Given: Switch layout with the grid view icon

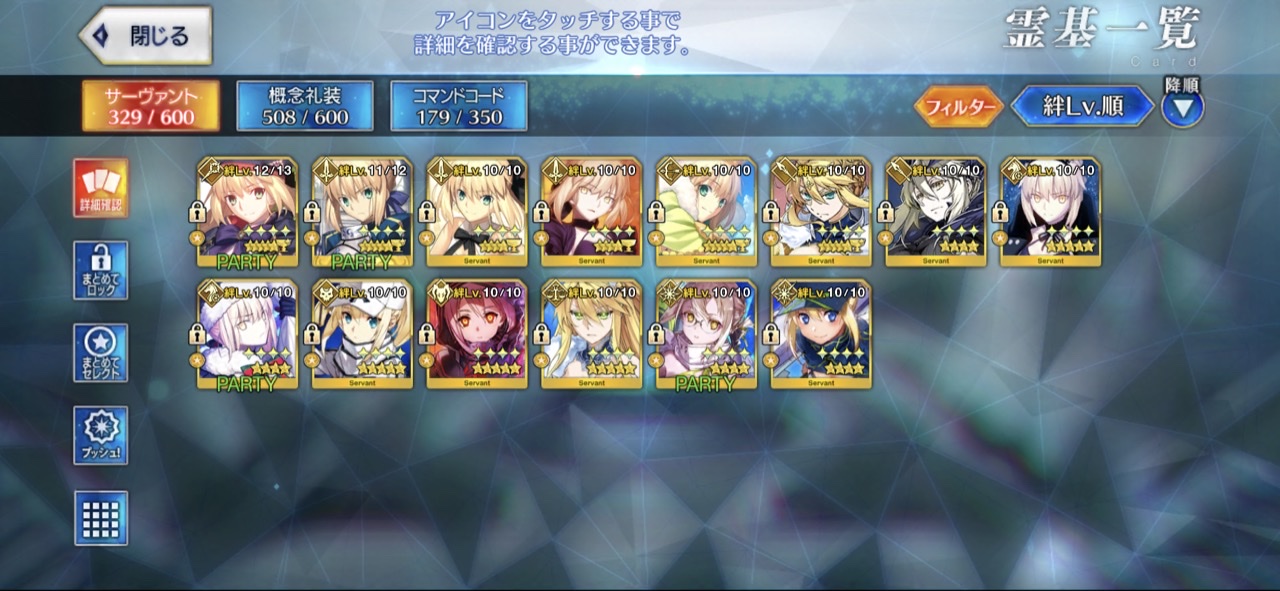Looking at the screenshot, I should (101, 518).
